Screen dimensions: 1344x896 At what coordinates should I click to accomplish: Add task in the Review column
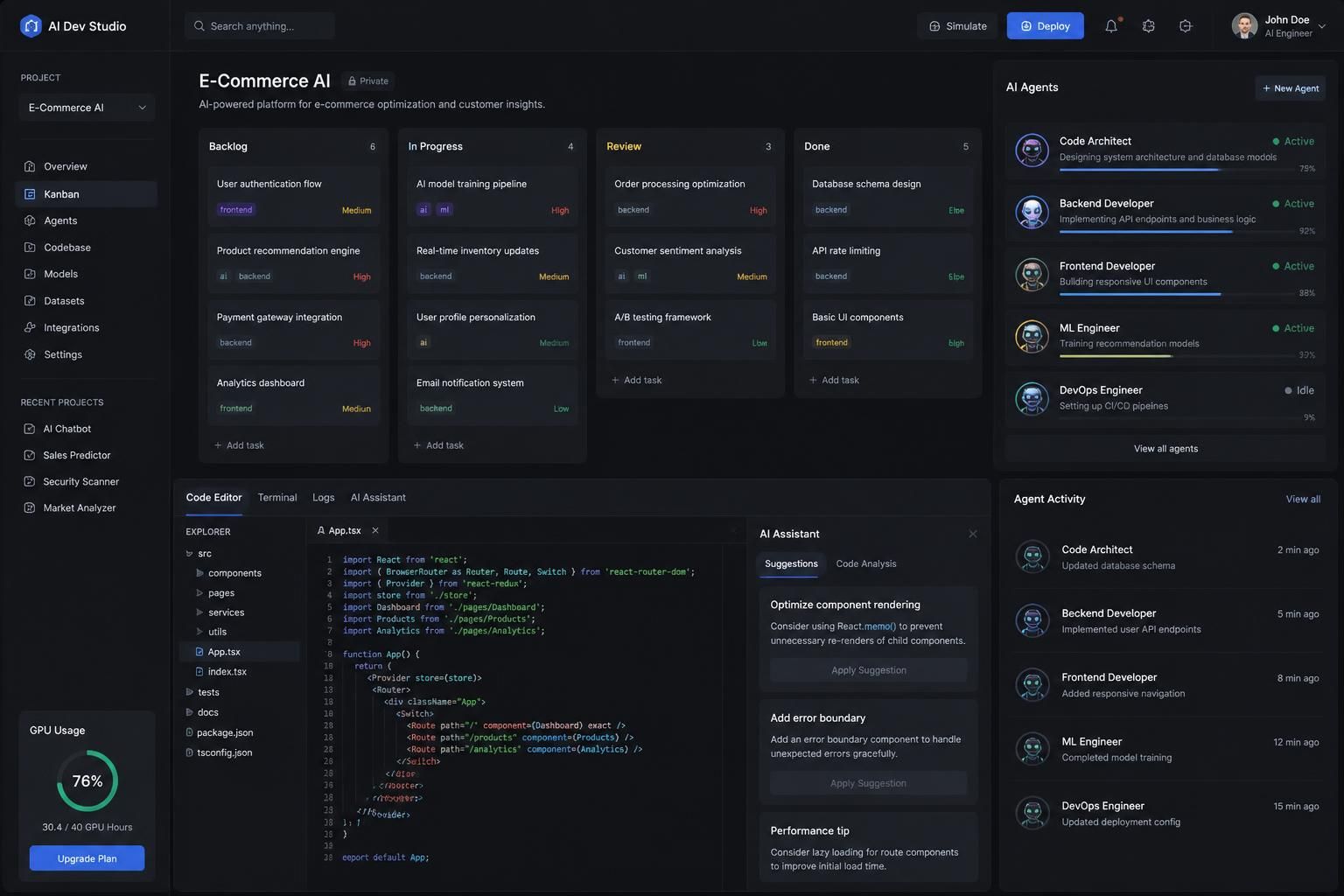tap(637, 381)
